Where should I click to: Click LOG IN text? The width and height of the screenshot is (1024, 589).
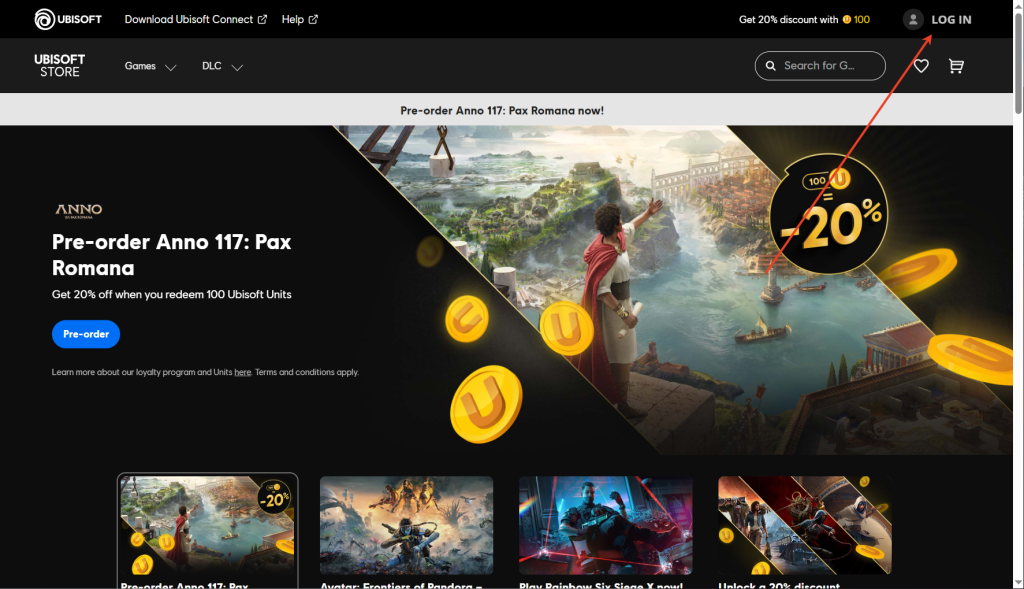[x=951, y=19]
